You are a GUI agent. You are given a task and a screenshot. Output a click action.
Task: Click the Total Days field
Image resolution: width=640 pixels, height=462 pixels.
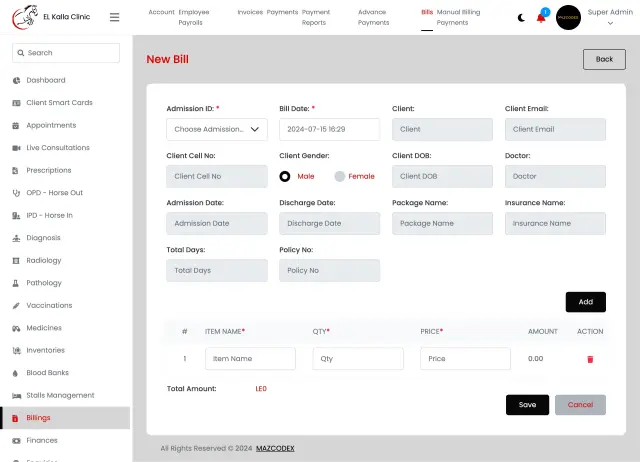coord(217,271)
